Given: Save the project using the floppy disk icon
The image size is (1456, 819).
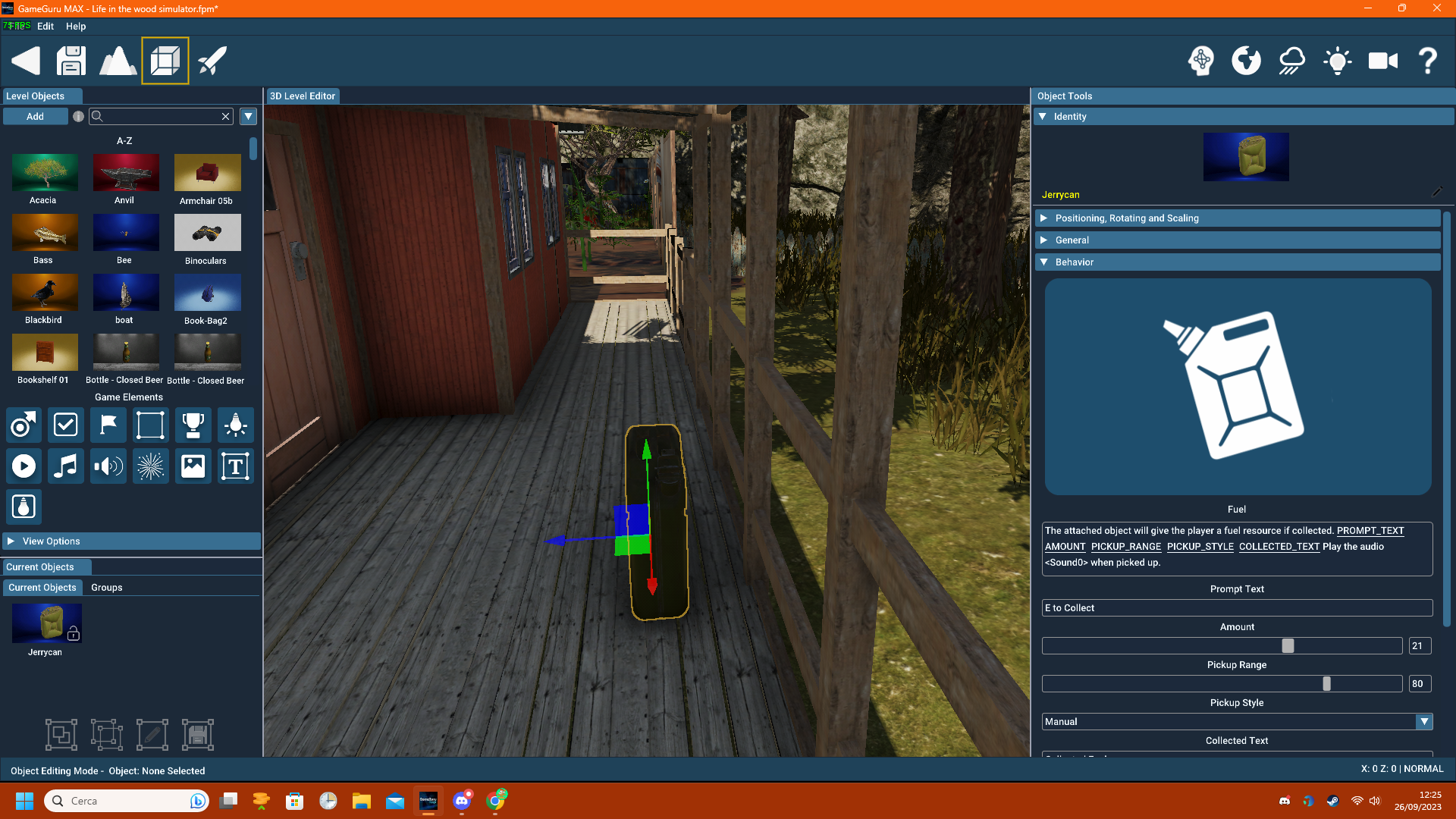Looking at the screenshot, I should click(71, 60).
